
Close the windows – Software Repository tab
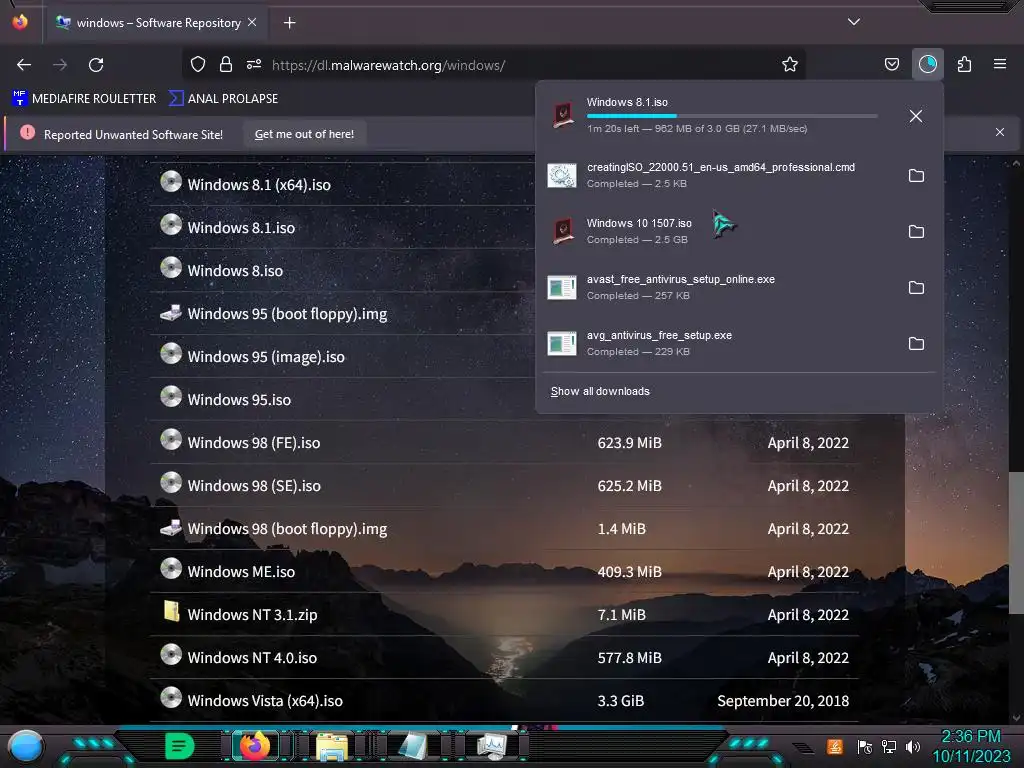pyautogui.click(x=252, y=22)
